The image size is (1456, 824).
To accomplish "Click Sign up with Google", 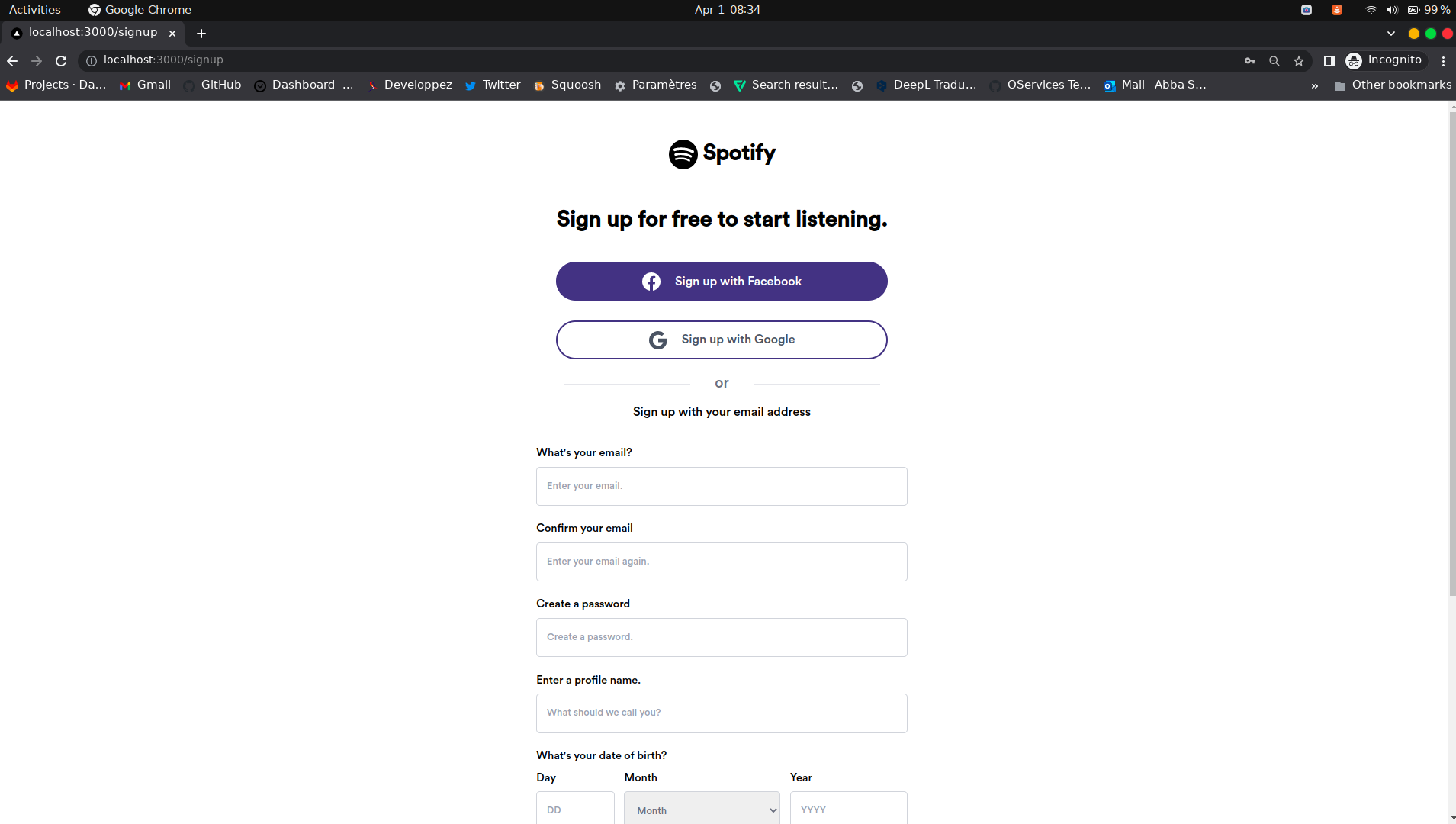I will click(720, 340).
